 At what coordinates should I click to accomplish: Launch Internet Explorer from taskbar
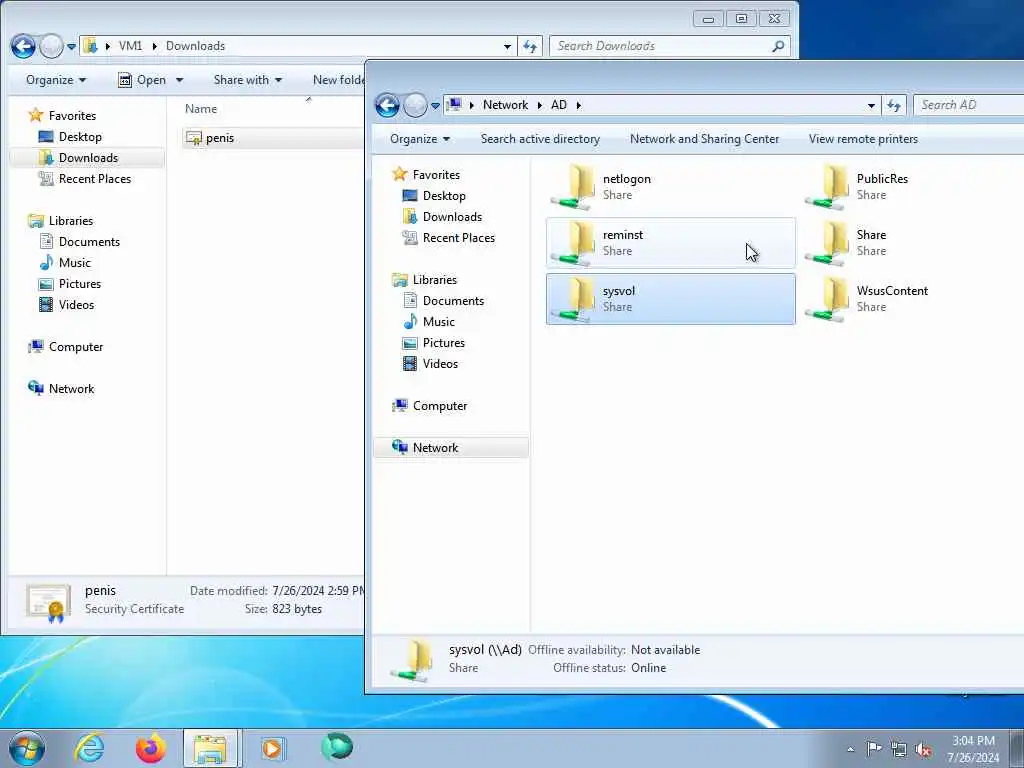point(89,748)
